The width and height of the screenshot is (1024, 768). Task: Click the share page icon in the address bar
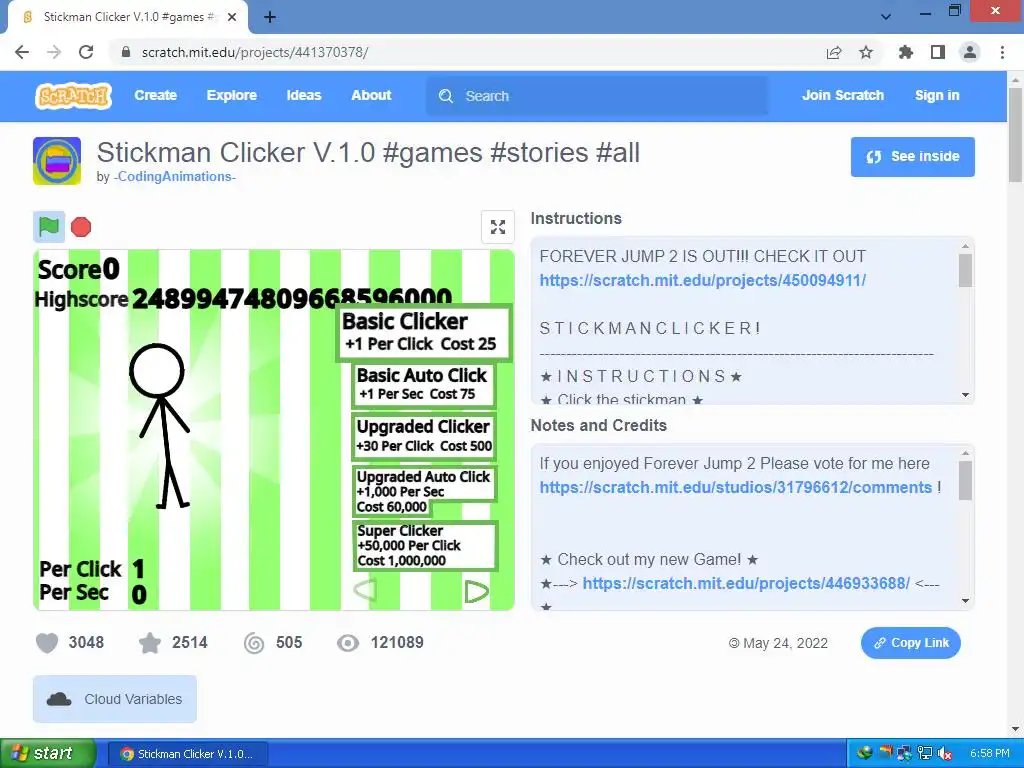[x=834, y=52]
